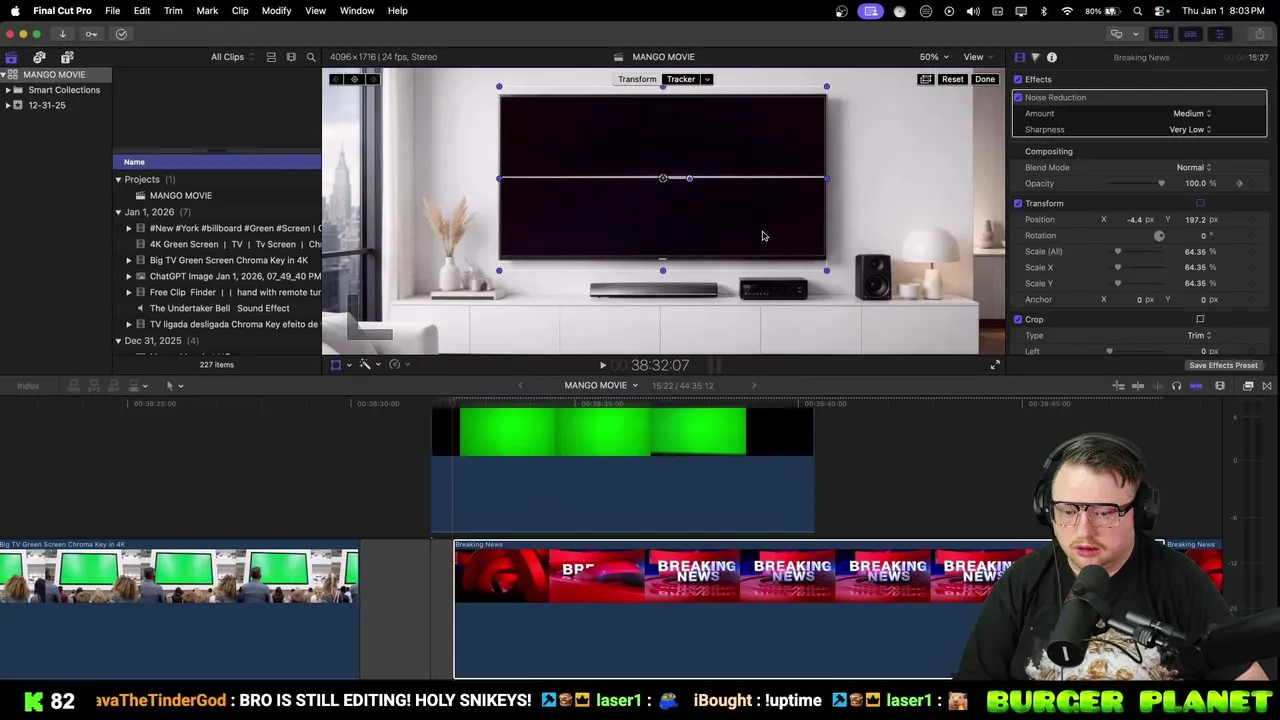Image resolution: width=1280 pixels, height=720 pixels.
Task: Show Libraries sidebar clapper icon
Action: click(11, 57)
